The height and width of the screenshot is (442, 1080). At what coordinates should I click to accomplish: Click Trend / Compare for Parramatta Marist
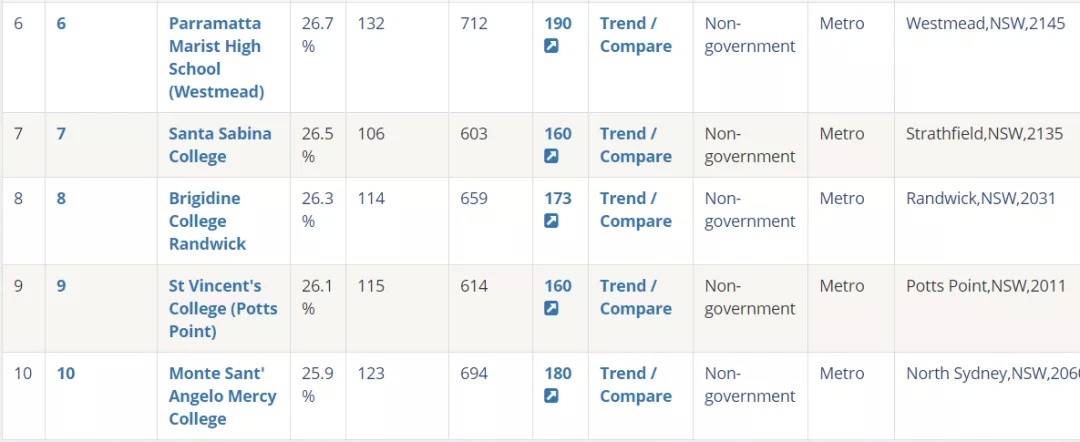point(635,35)
